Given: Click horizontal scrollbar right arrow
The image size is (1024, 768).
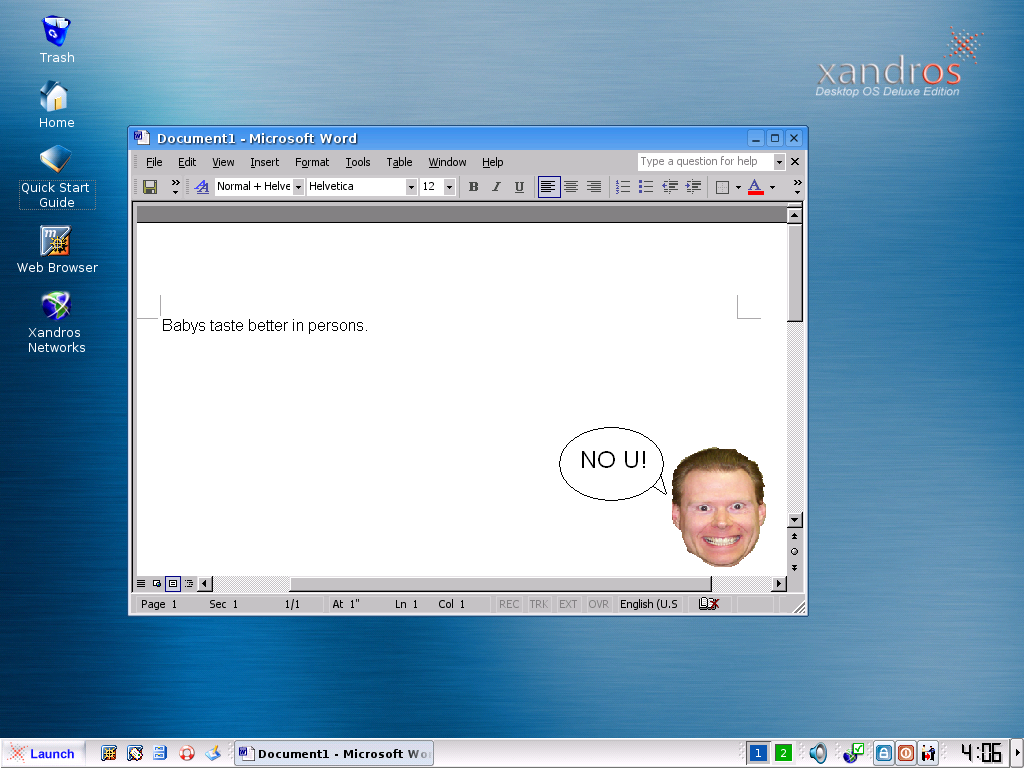Looking at the screenshot, I should pyautogui.click(x=778, y=583).
